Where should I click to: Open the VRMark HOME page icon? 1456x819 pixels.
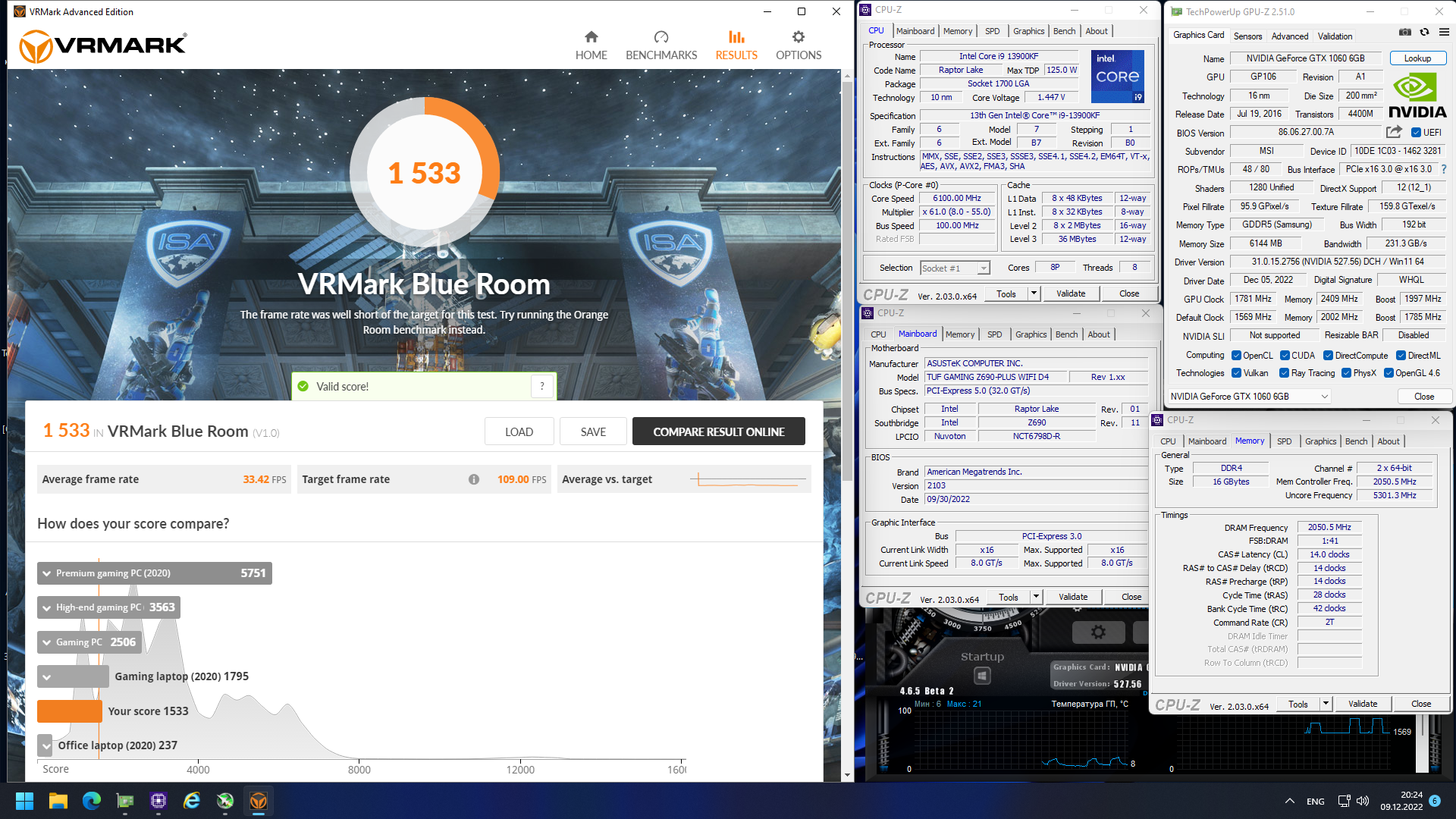(591, 36)
